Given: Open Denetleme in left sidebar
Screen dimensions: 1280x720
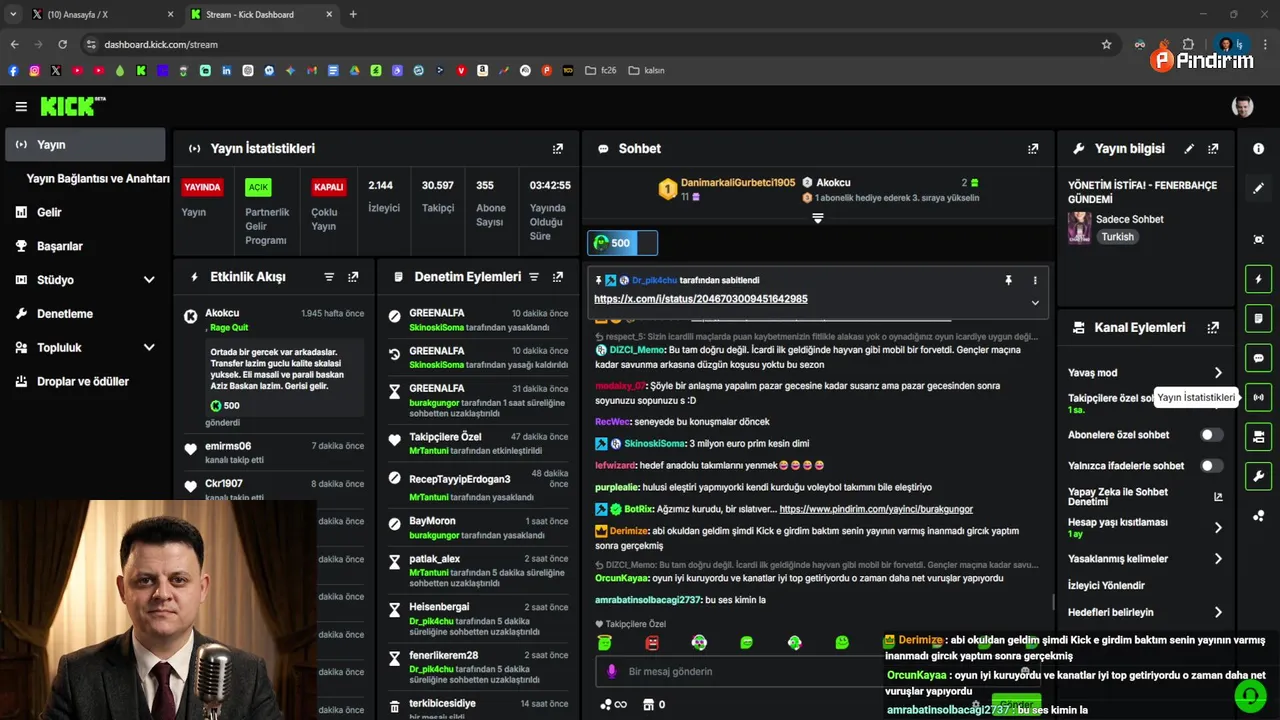Looking at the screenshot, I should point(86,313).
